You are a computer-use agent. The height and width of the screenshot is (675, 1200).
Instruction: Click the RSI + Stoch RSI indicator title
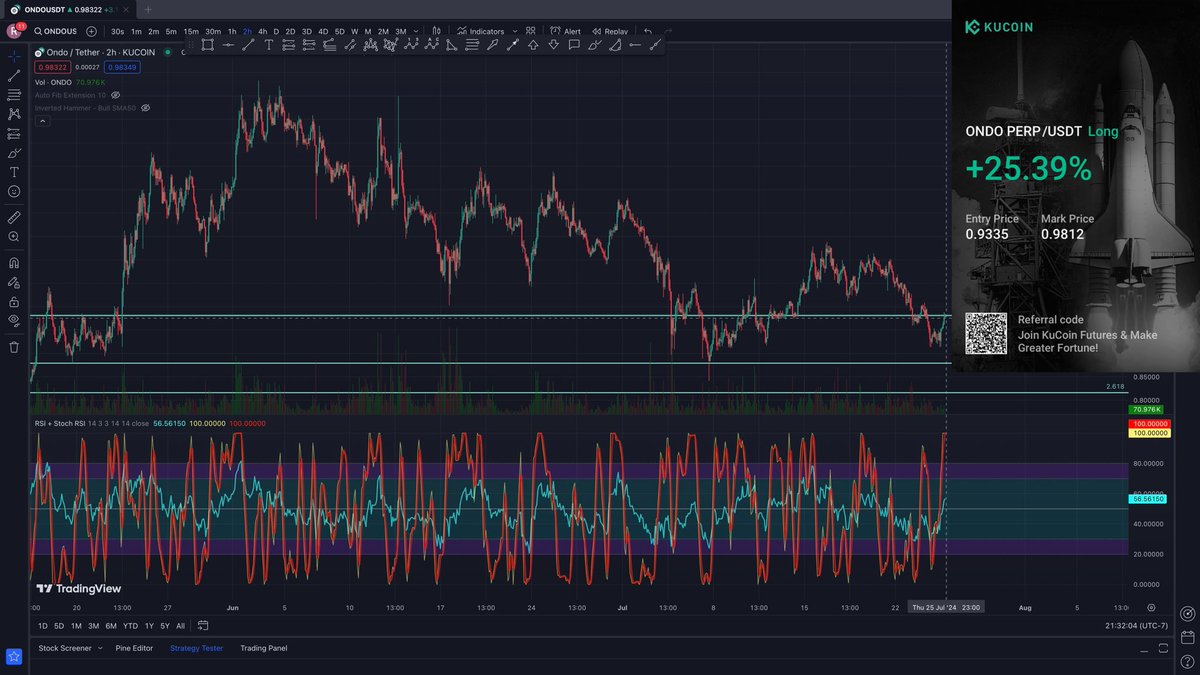(x=61, y=423)
